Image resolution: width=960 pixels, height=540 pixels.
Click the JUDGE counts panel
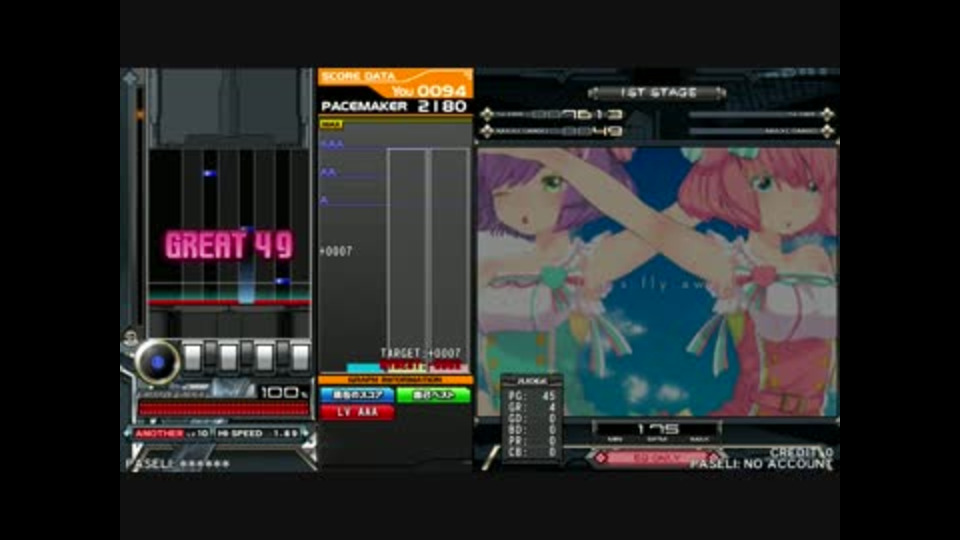pyautogui.click(x=531, y=418)
